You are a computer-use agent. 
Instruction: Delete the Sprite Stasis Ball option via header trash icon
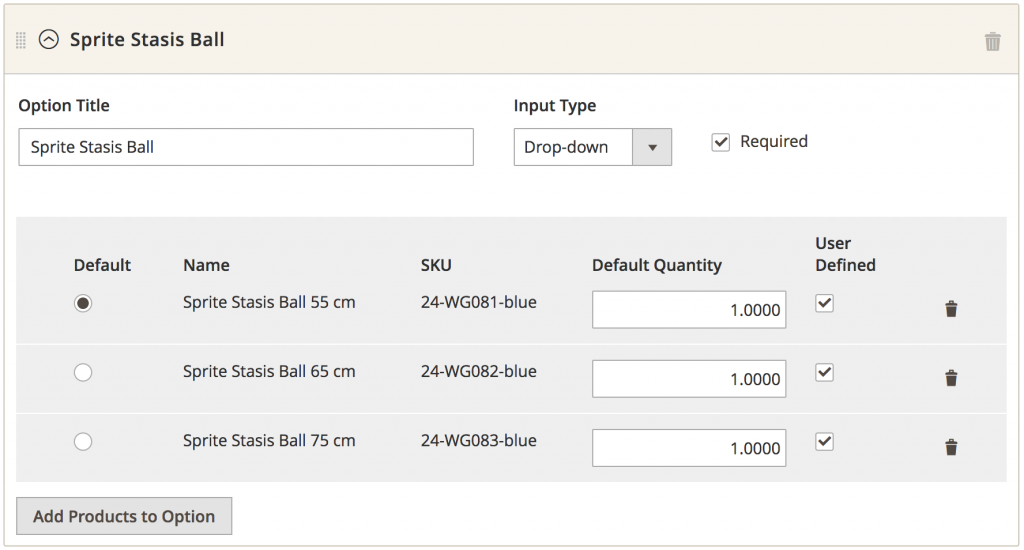992,41
